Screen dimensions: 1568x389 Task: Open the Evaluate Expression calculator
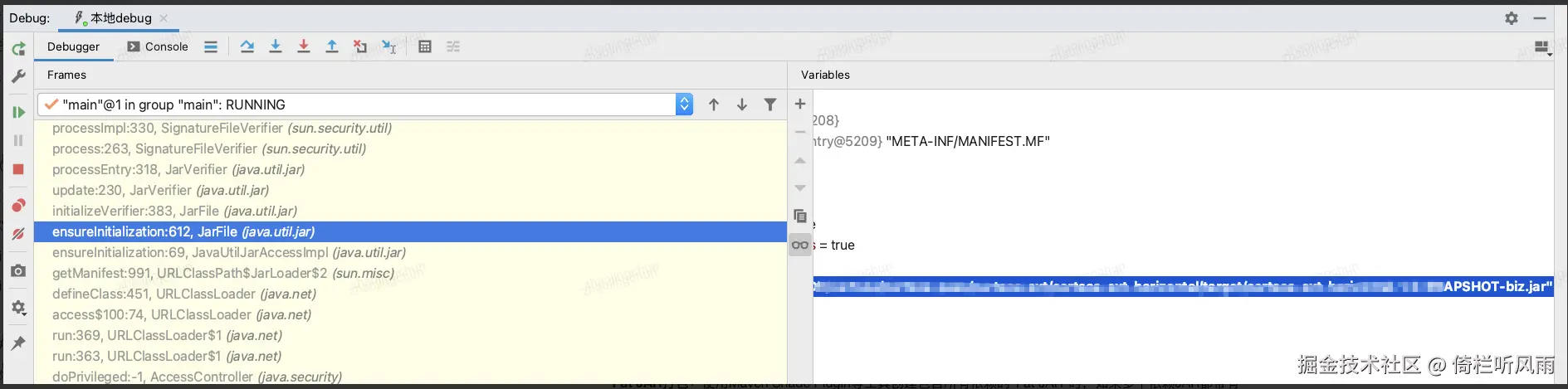point(425,46)
